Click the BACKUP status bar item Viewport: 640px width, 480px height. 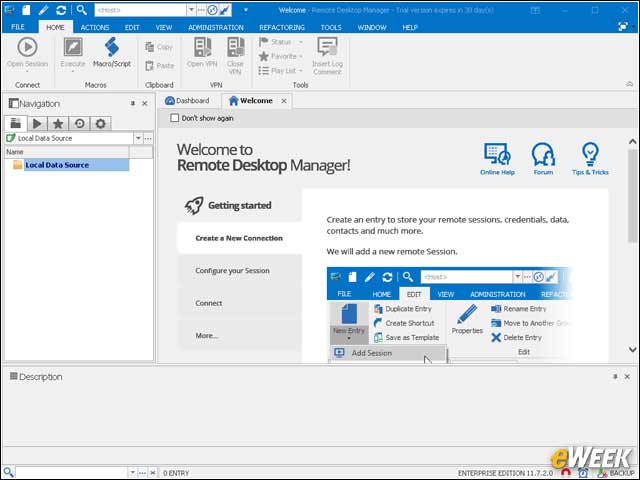pos(617,473)
